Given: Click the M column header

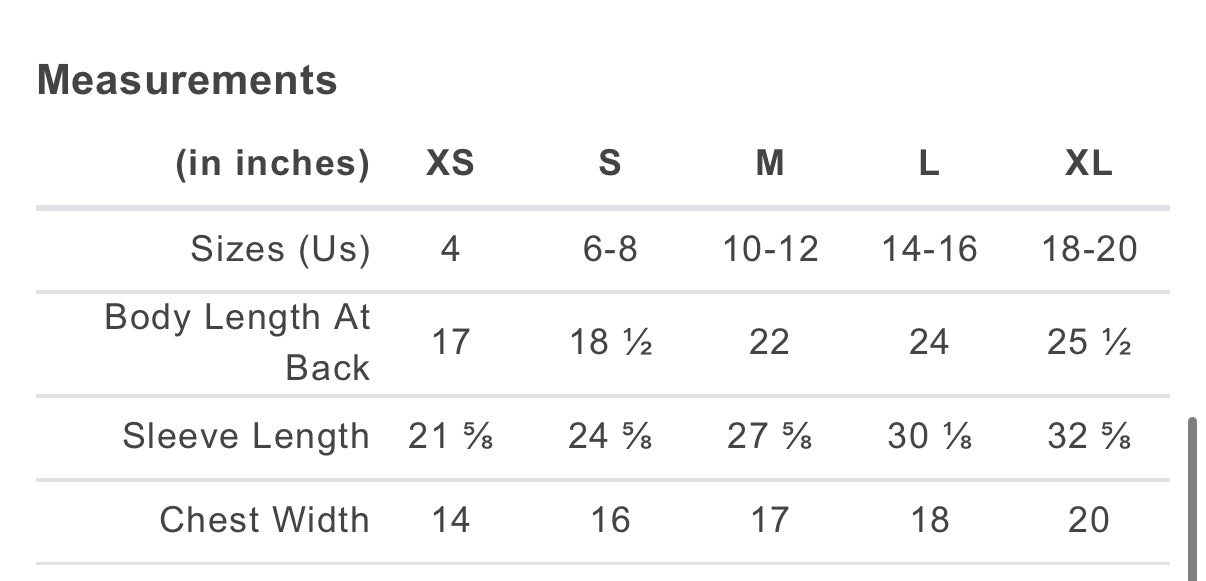Looking at the screenshot, I should coord(769,163).
